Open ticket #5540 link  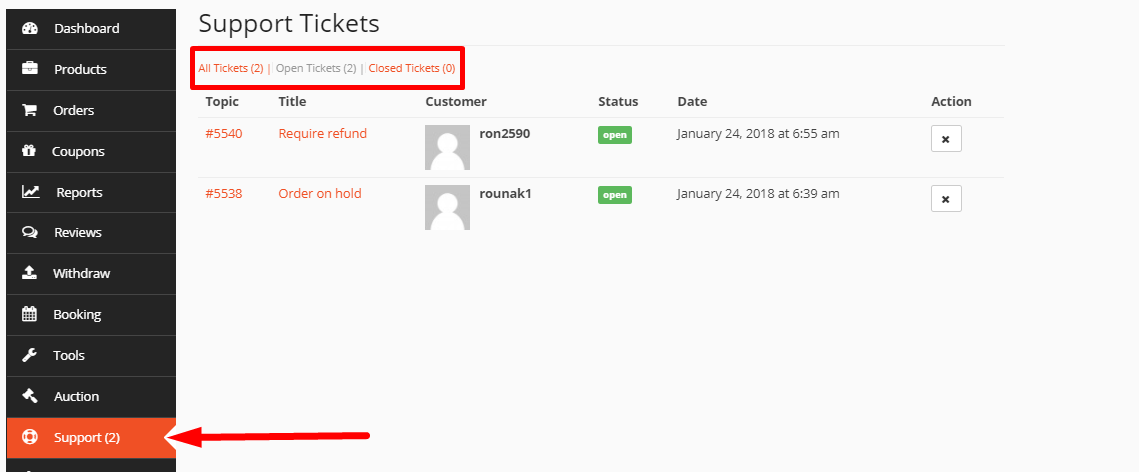click(x=224, y=134)
